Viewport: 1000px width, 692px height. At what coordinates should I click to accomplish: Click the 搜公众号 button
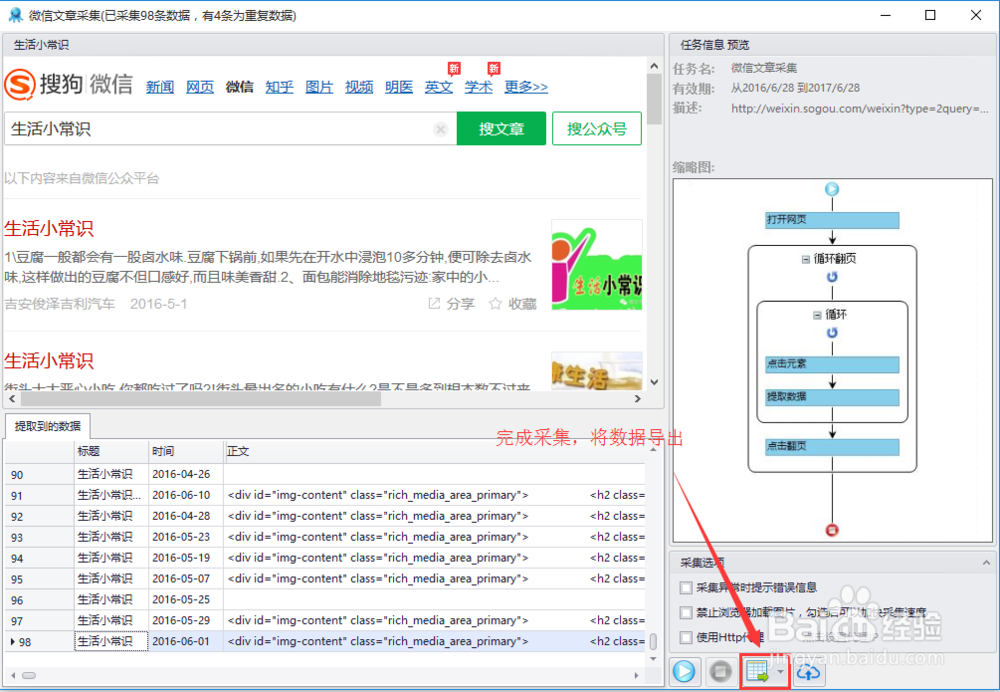click(x=597, y=129)
